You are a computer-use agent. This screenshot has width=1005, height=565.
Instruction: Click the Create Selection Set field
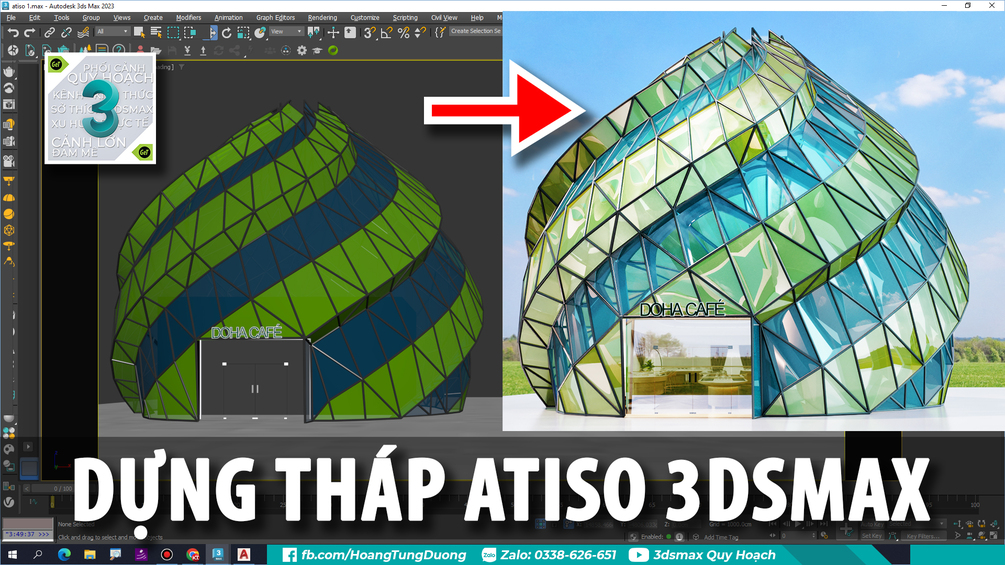(476, 31)
